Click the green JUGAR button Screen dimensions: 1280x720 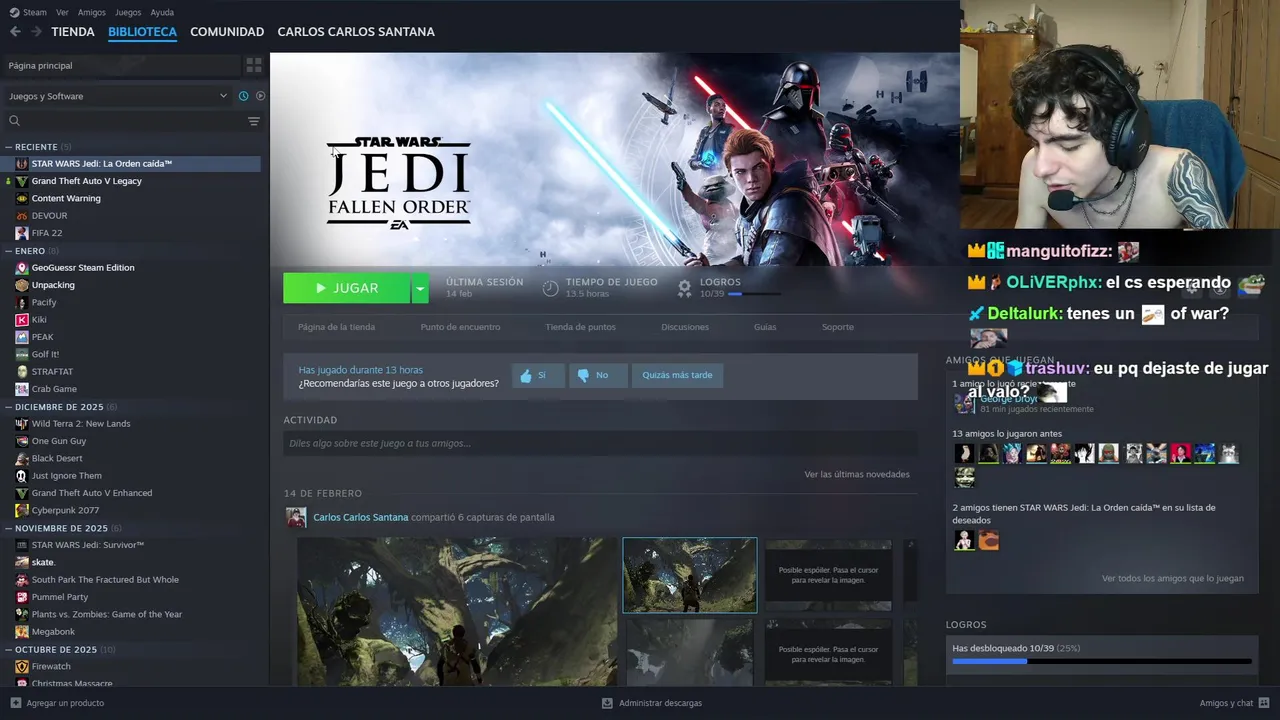(x=347, y=288)
